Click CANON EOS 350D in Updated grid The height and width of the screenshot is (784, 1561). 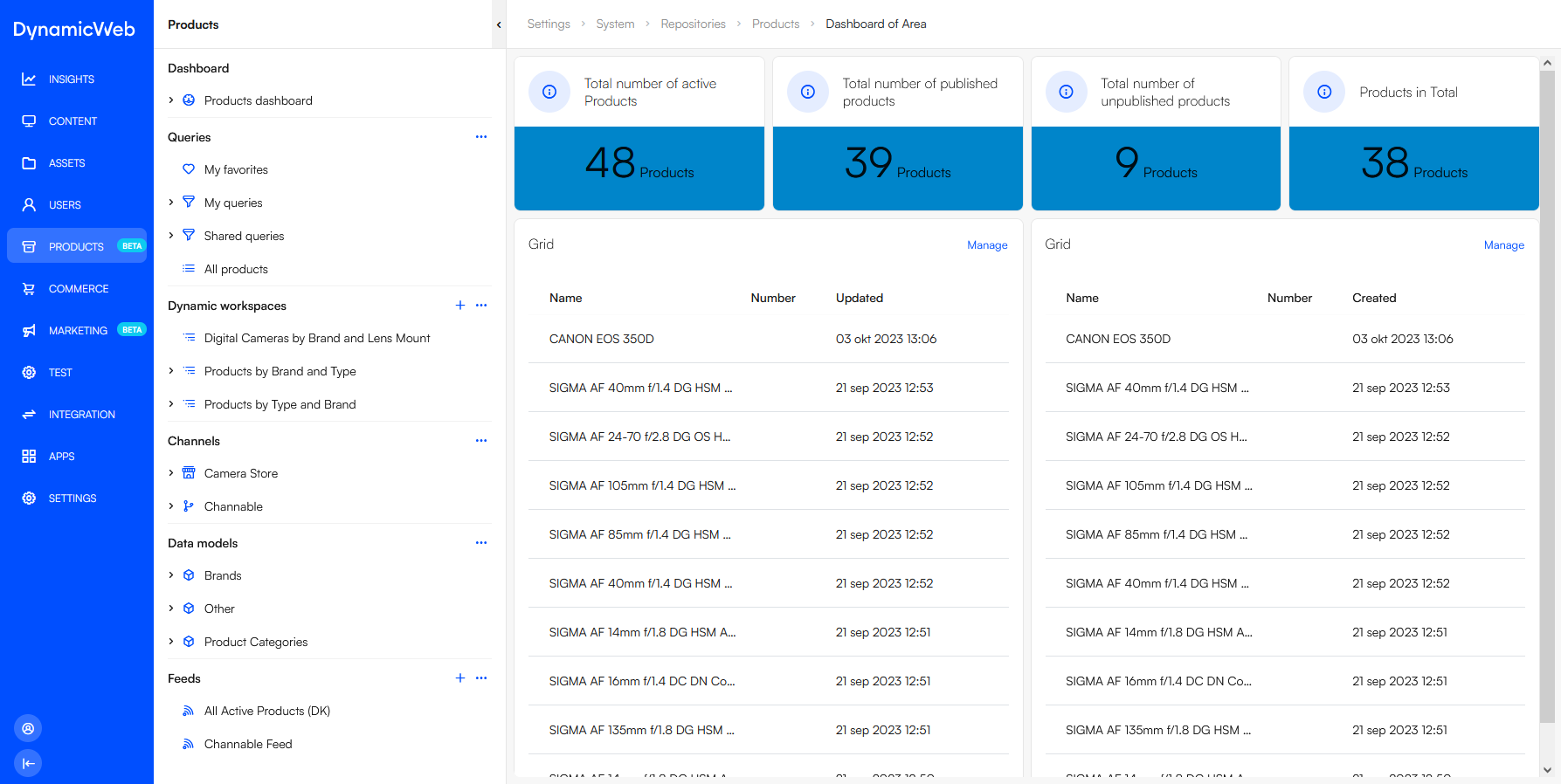pos(601,339)
